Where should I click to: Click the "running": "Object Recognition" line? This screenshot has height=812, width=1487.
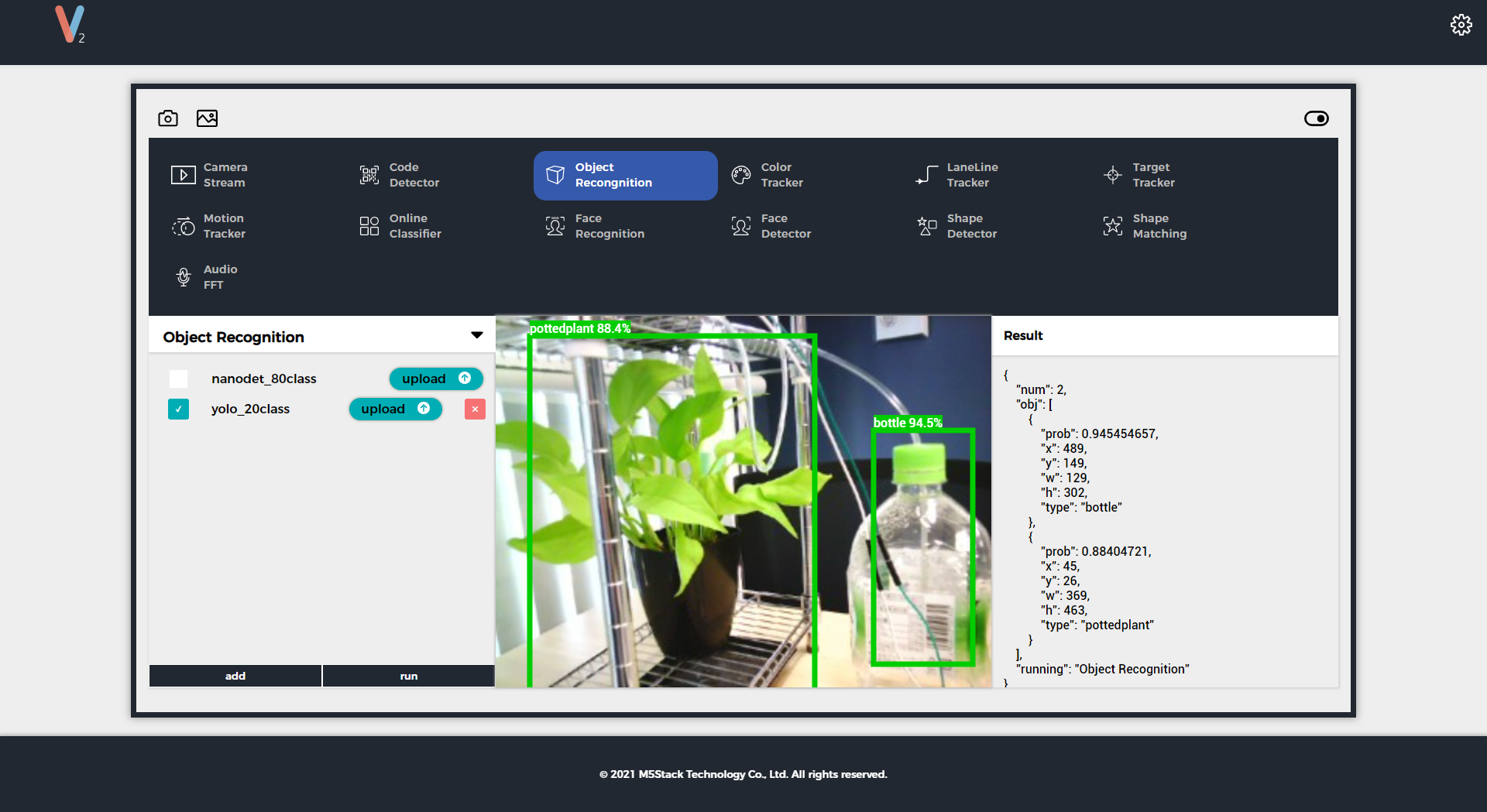(1103, 669)
